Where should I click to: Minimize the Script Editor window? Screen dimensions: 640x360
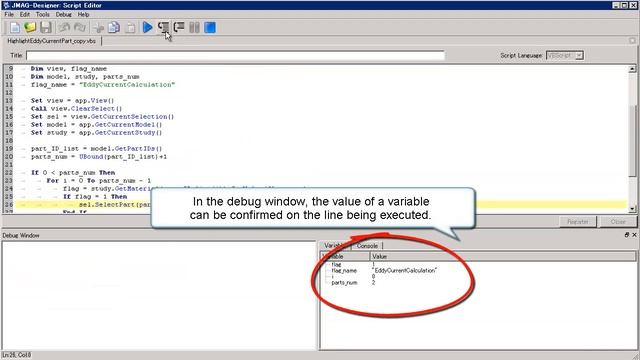point(616,5)
